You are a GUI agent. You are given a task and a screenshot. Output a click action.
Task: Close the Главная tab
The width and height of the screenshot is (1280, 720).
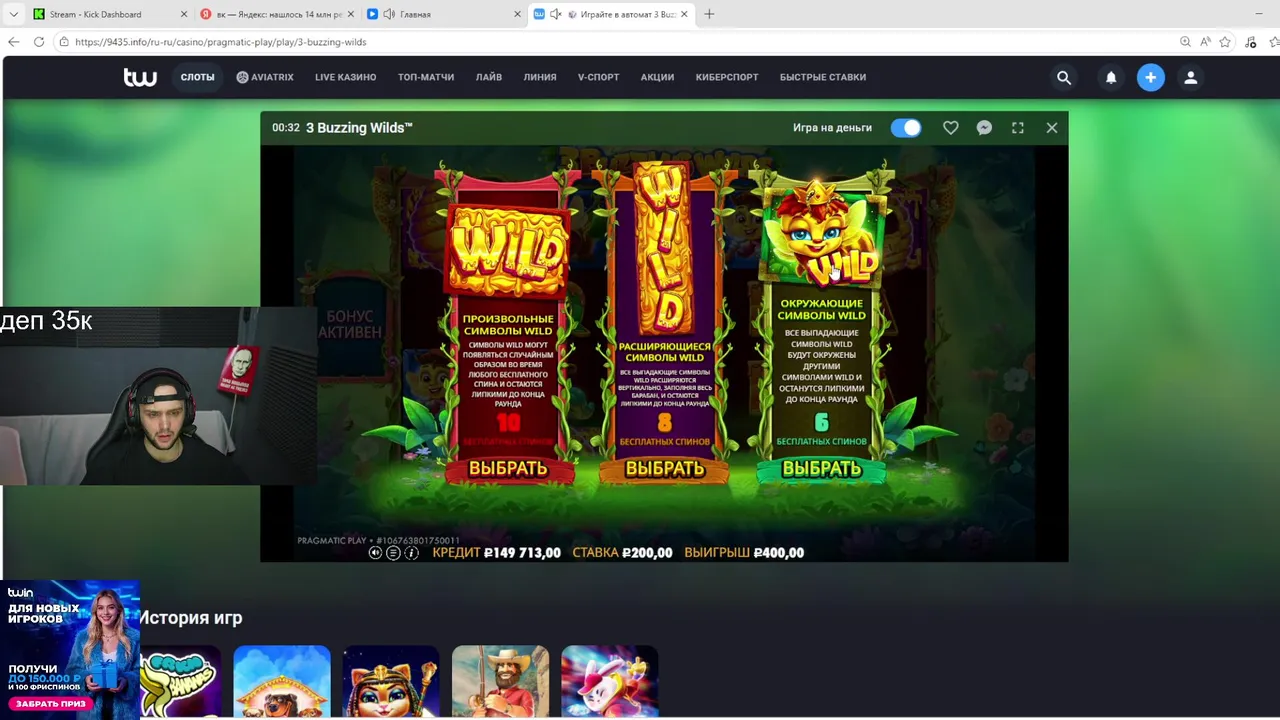click(518, 14)
